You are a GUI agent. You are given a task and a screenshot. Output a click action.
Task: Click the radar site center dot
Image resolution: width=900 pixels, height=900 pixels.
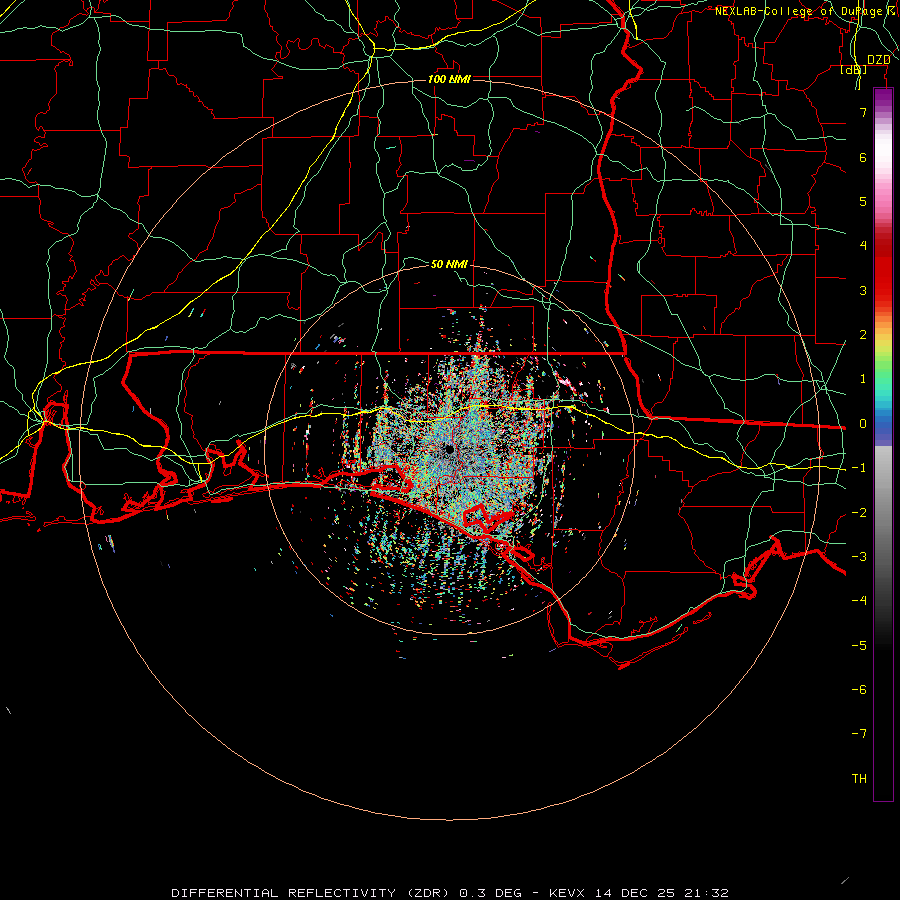[449, 449]
